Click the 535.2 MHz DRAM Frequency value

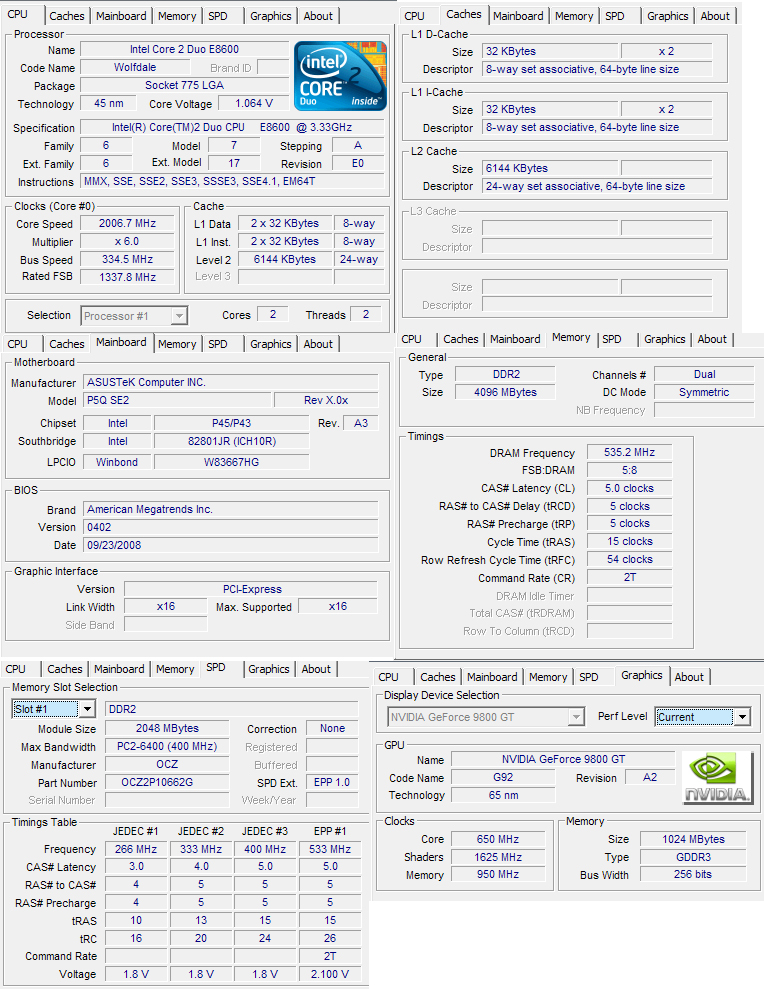point(630,452)
